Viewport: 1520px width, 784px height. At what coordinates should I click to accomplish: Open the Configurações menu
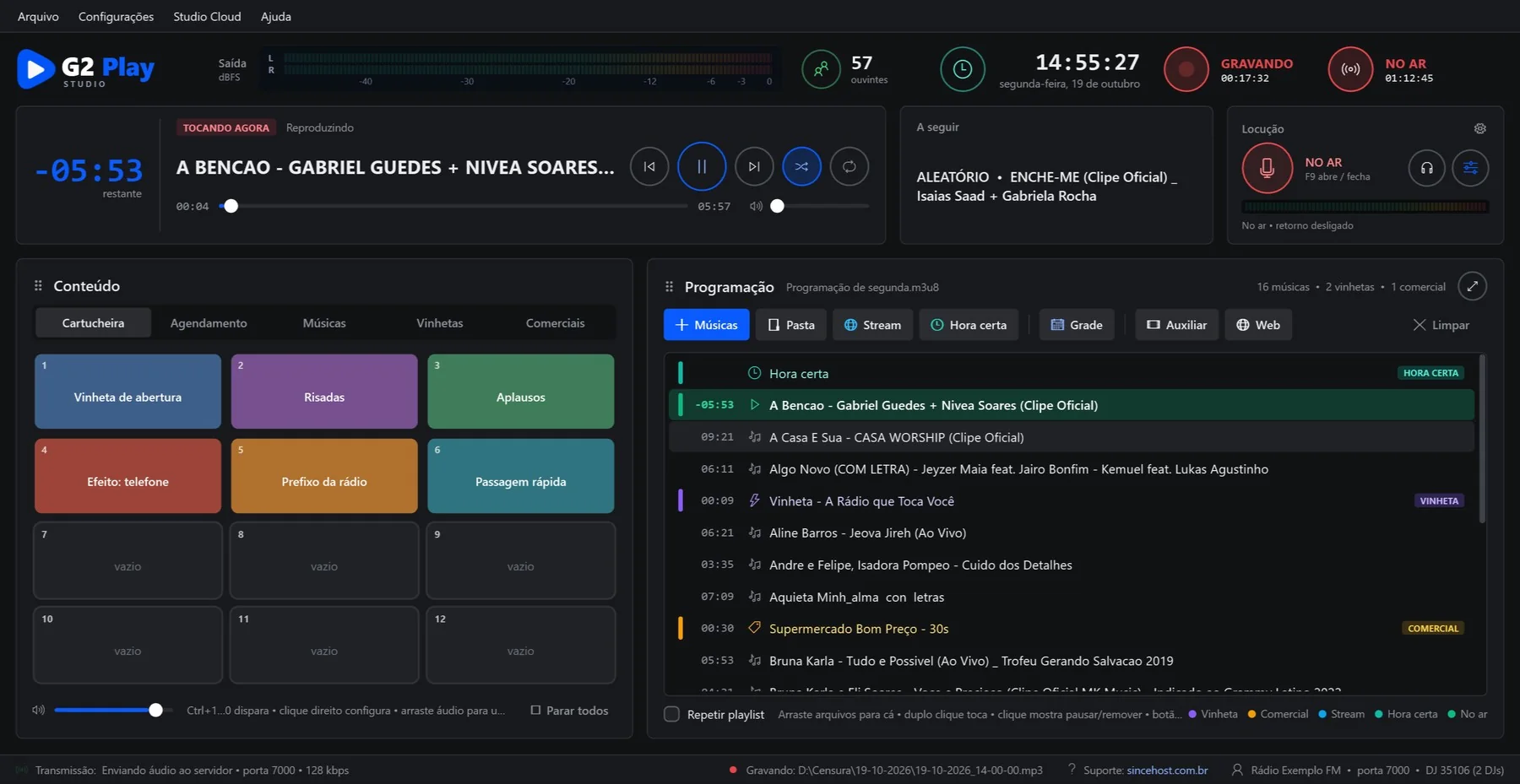pos(116,16)
